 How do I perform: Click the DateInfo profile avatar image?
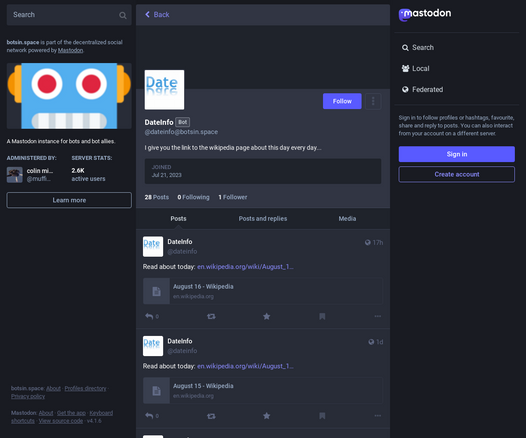pyautogui.click(x=164, y=90)
